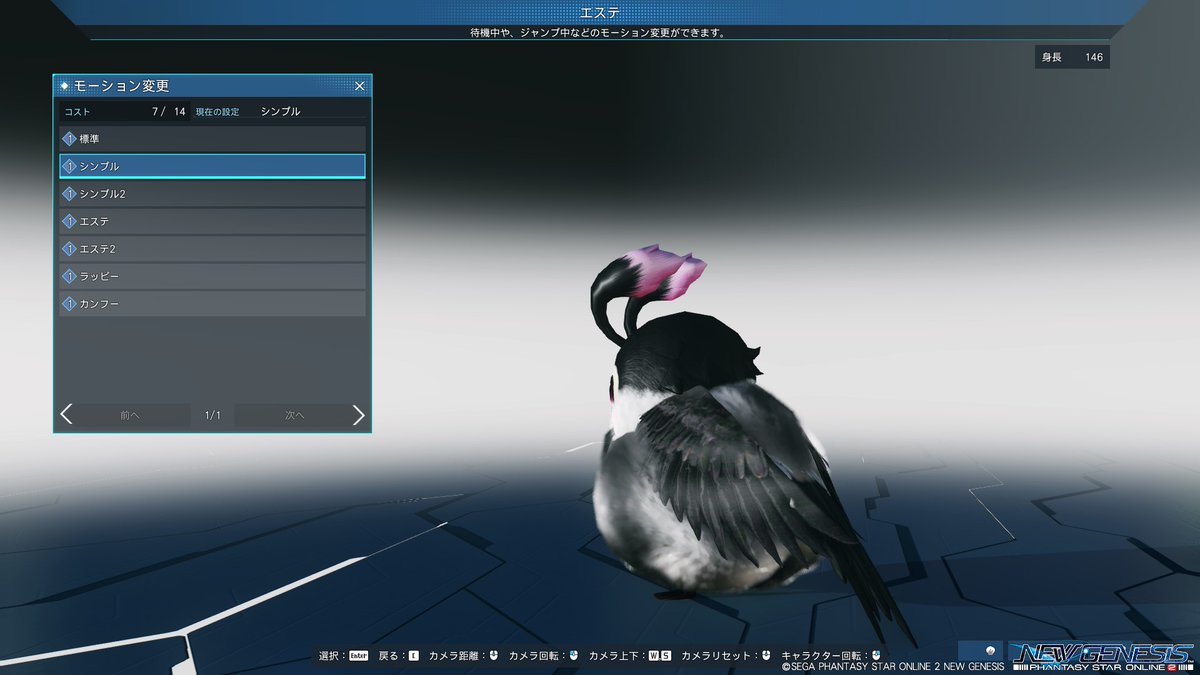This screenshot has height=675, width=1200.
Task: Click the 次へ button
Action: (x=293, y=415)
